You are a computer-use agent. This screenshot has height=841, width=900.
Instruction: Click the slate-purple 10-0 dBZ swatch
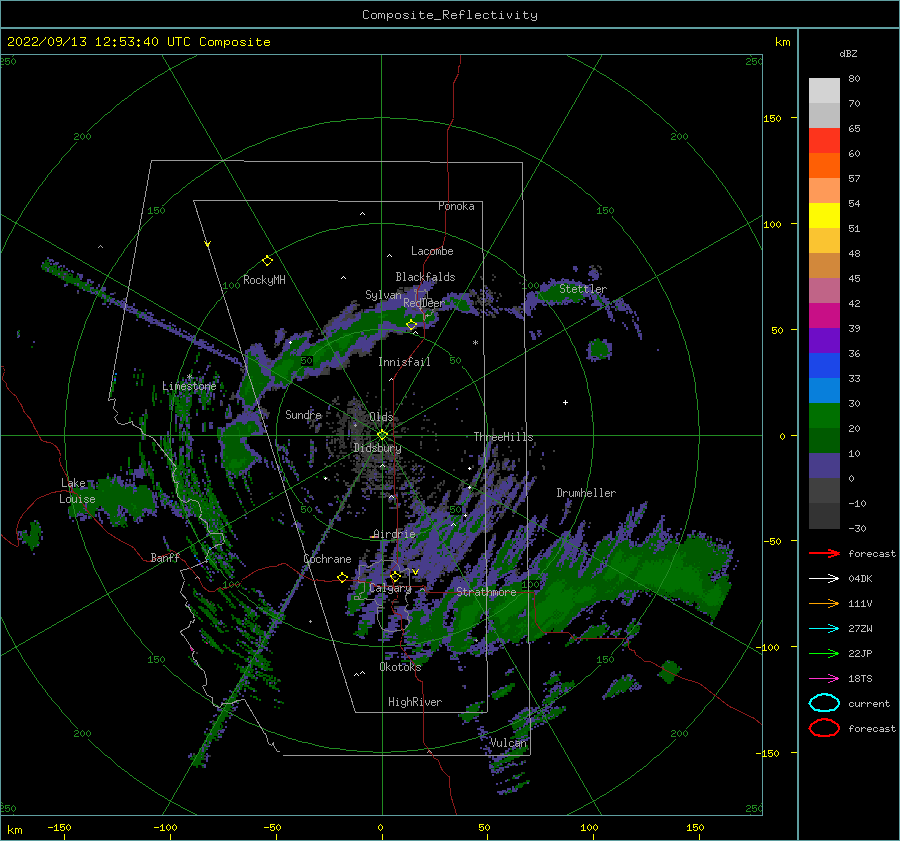[x=824, y=466]
